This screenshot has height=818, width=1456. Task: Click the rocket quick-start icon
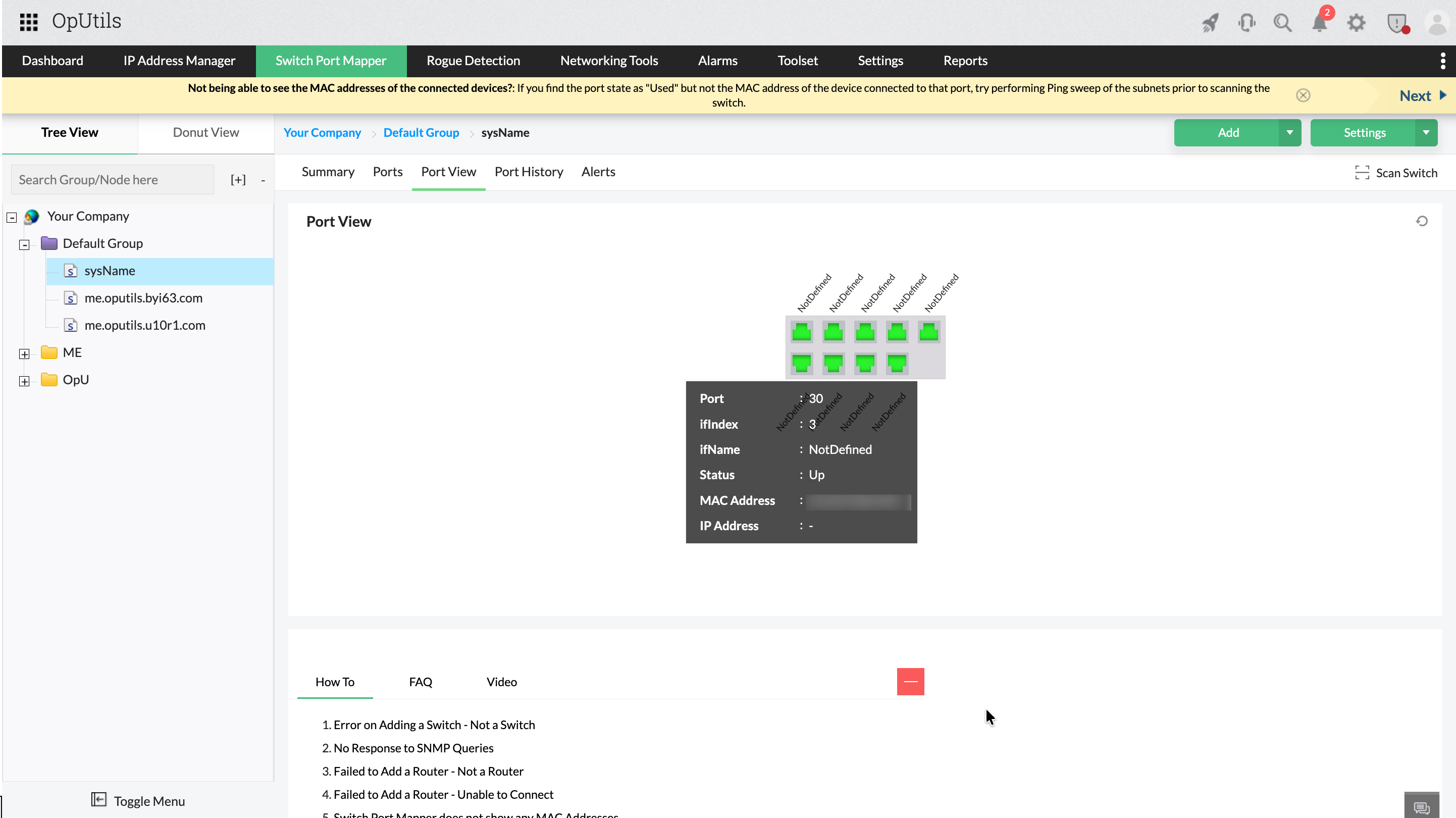click(x=1210, y=23)
